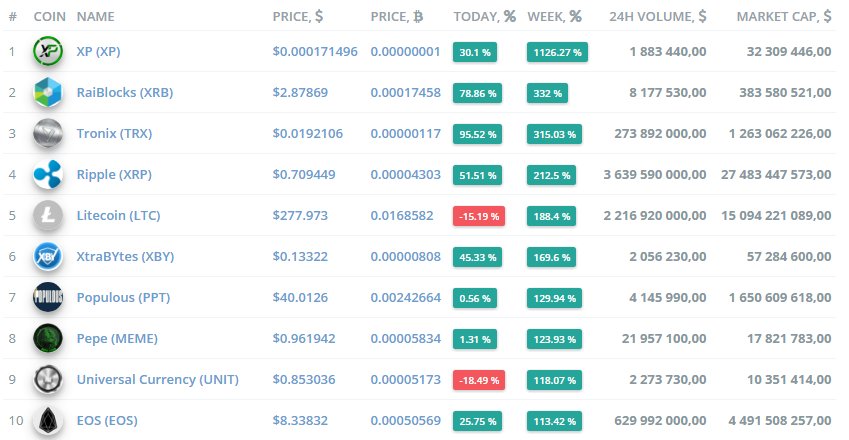The image size is (849, 440).
Task: Click Ripple's 51.51 % today badge
Action: tap(478, 175)
